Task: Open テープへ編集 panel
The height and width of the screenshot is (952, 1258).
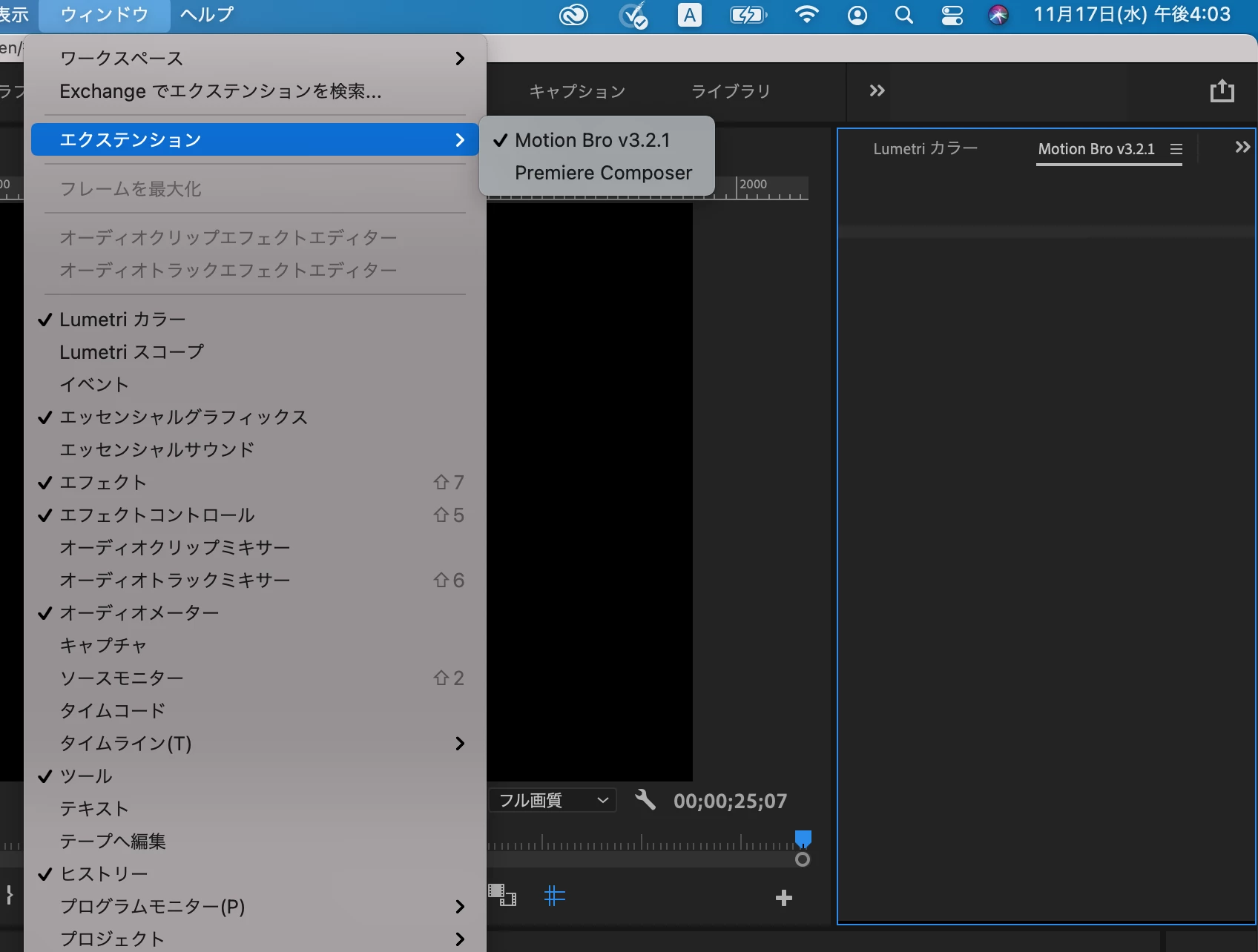Action: click(255, 841)
